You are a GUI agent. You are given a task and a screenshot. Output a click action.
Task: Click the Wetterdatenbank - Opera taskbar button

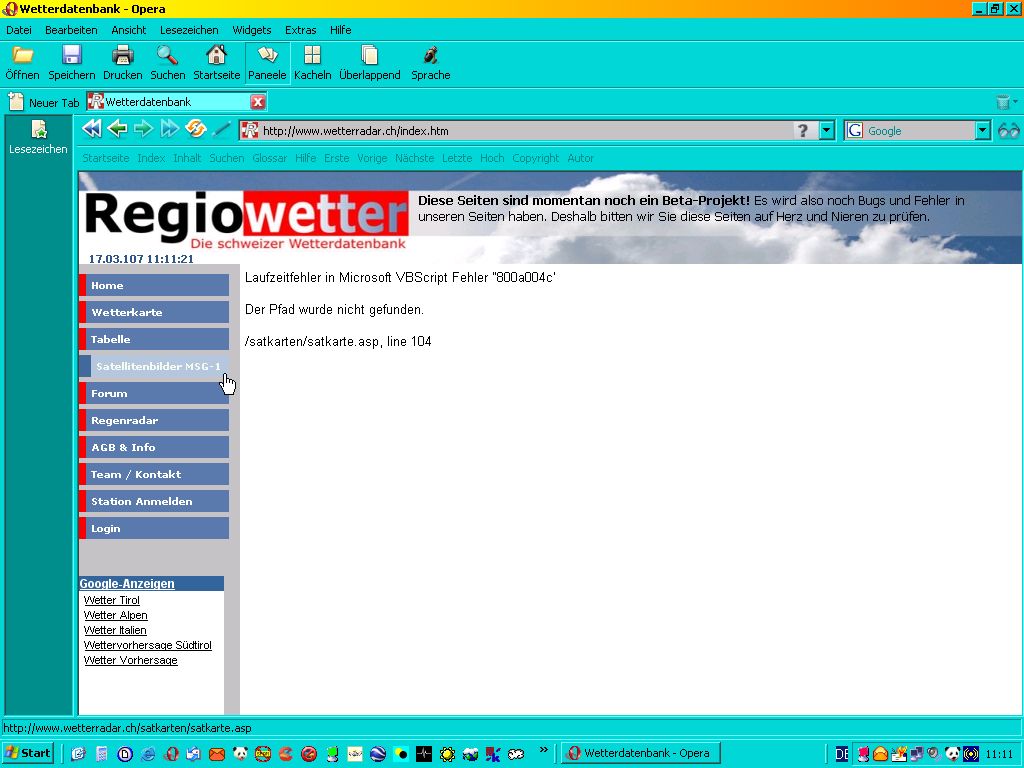(x=641, y=754)
